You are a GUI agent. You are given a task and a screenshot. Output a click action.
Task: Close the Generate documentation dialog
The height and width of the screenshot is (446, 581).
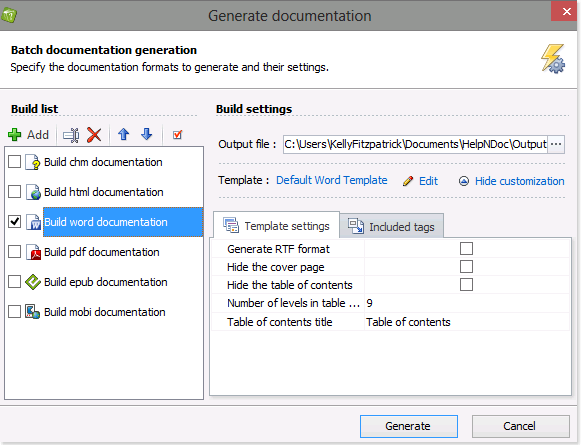pyautogui.click(x=565, y=11)
